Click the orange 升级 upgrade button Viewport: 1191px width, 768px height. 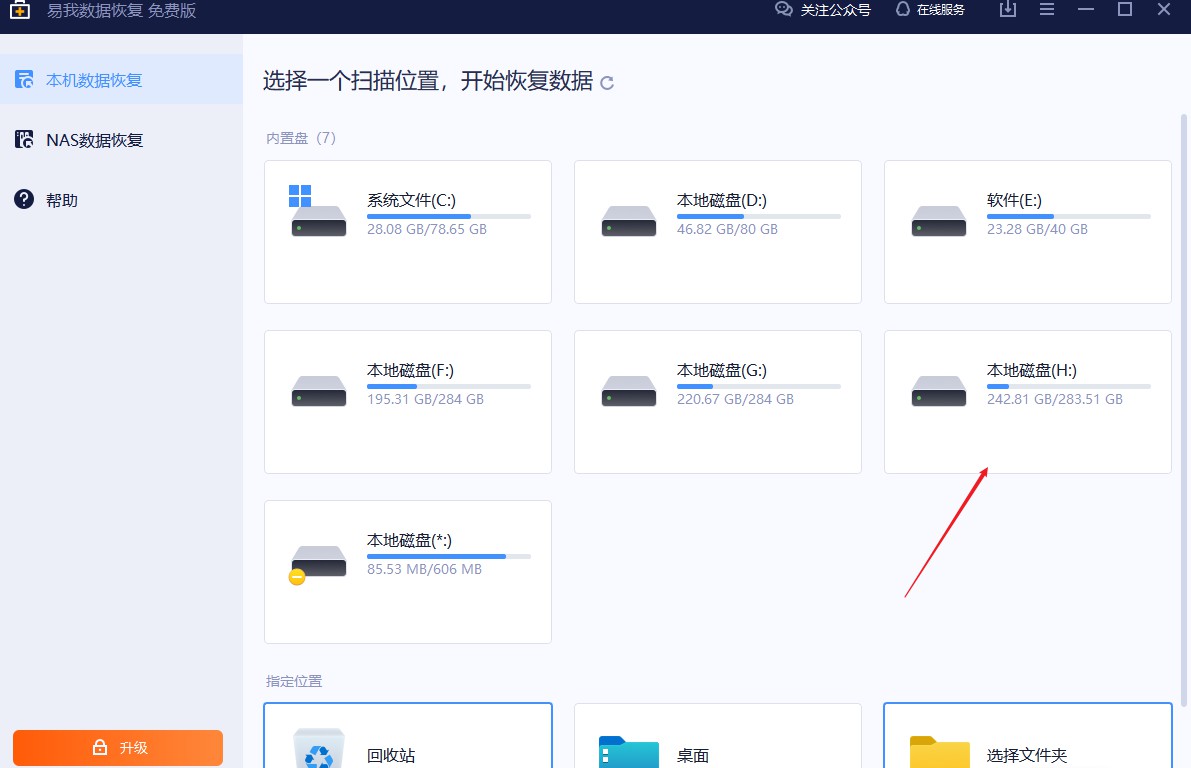(x=118, y=747)
